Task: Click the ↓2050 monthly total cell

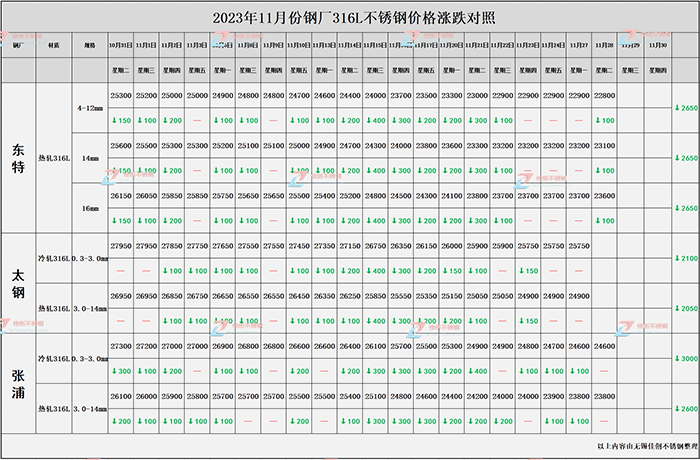Action: coord(686,308)
